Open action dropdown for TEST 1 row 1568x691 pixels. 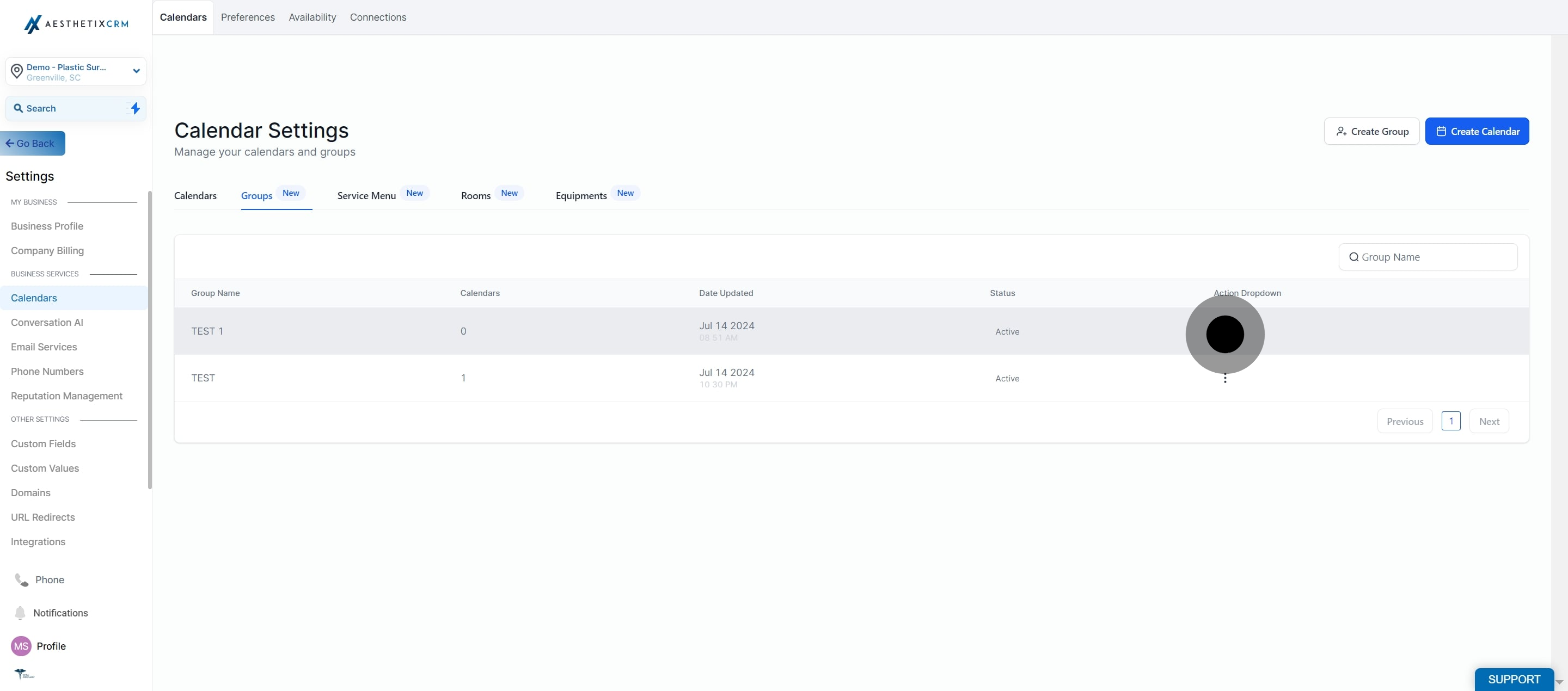1224,334
